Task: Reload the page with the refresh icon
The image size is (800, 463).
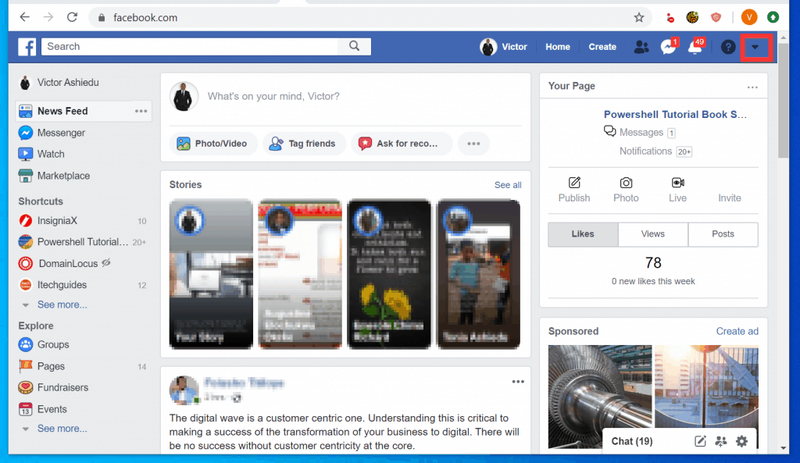Action: click(x=72, y=17)
